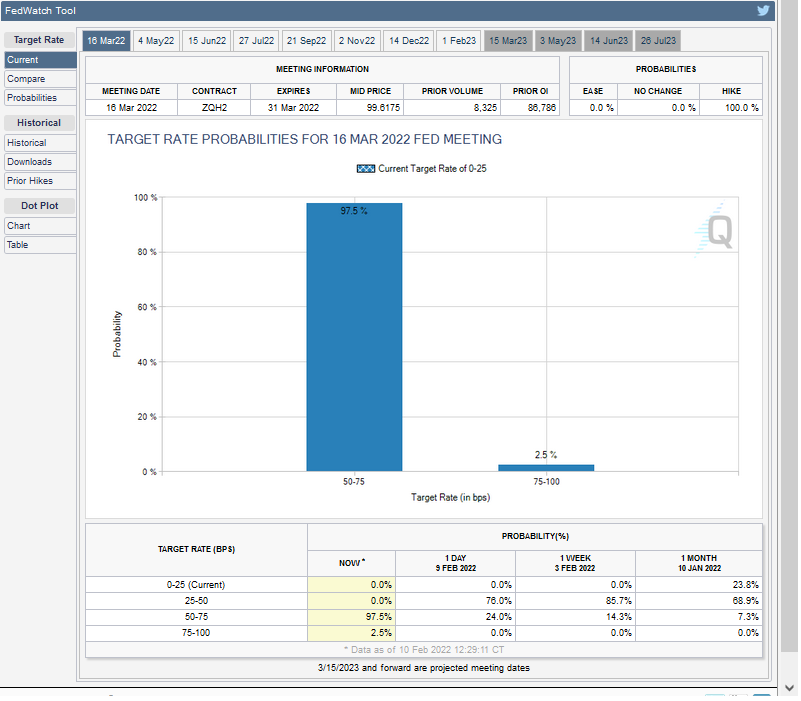Image resolution: width=801 pixels, height=701 pixels.
Task: View Prior Hikes
Action: point(40,180)
